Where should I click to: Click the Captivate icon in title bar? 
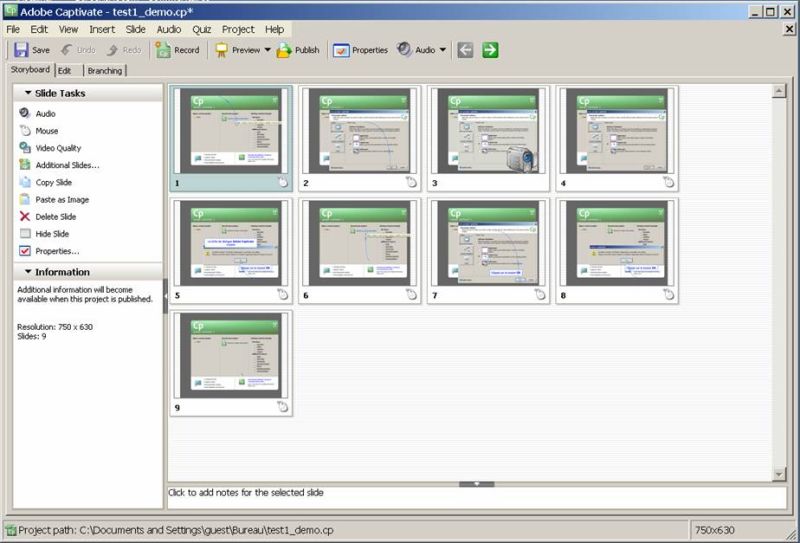[11, 11]
